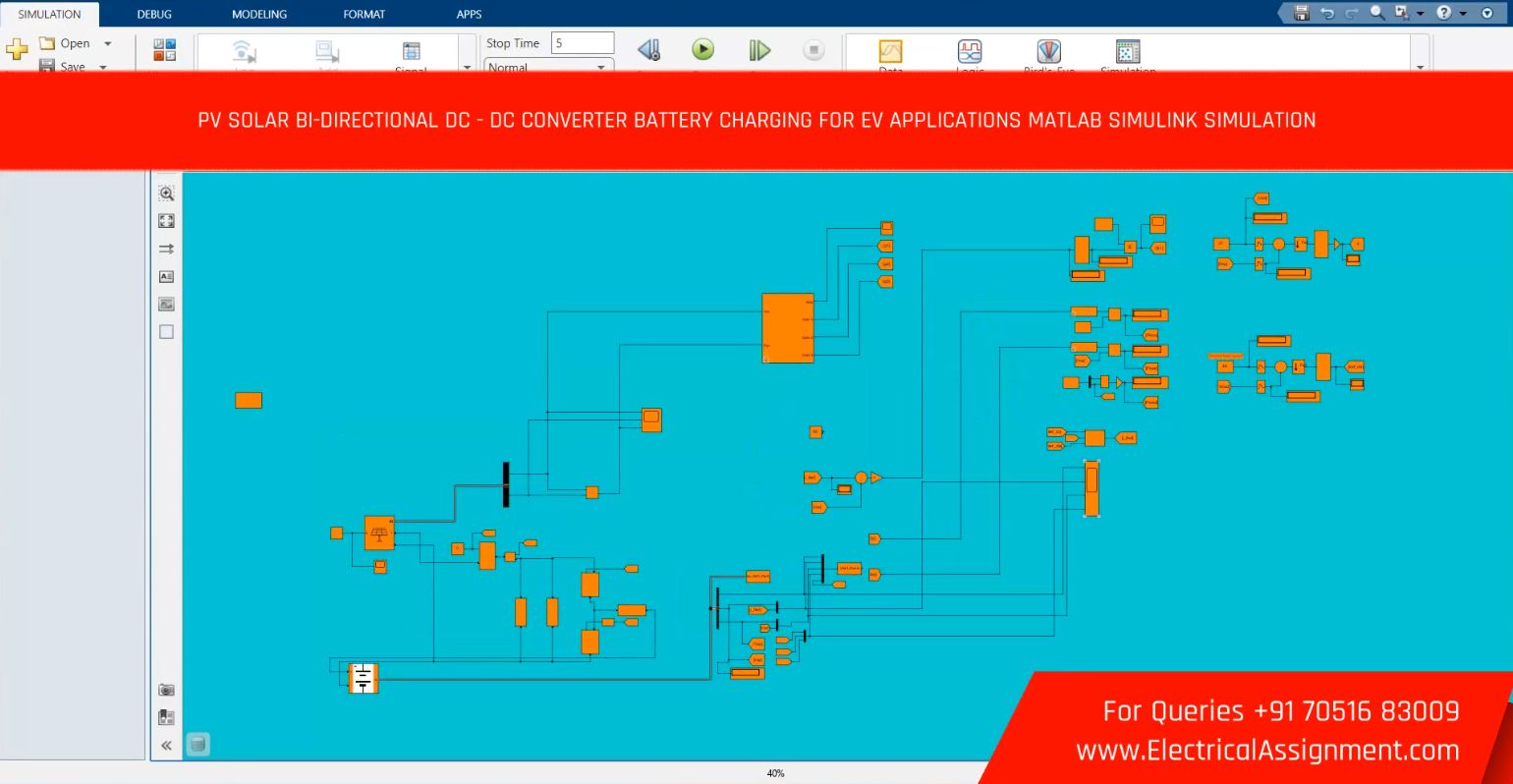Select the Zoom tool in canvas palette

[166, 194]
